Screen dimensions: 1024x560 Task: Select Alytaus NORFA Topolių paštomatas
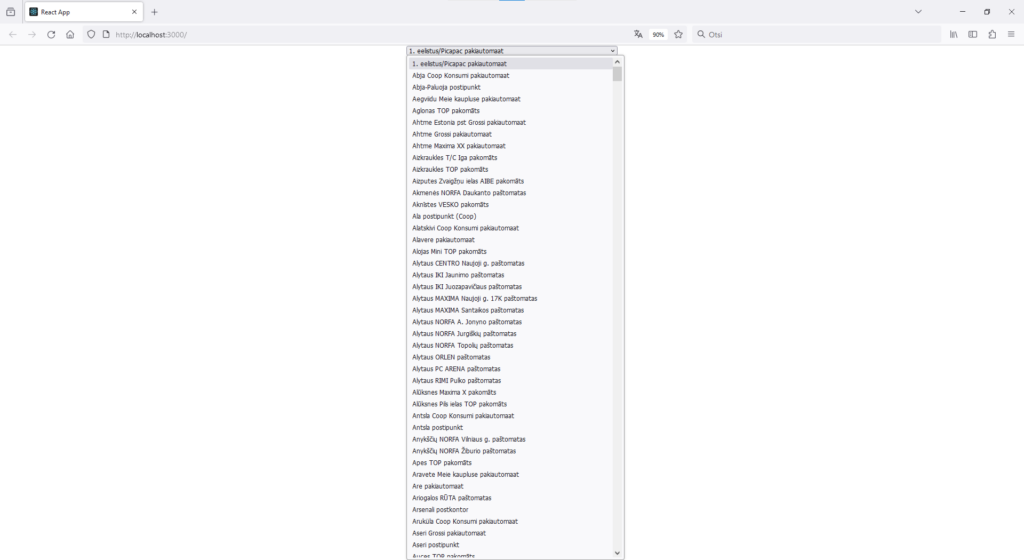(x=510, y=346)
